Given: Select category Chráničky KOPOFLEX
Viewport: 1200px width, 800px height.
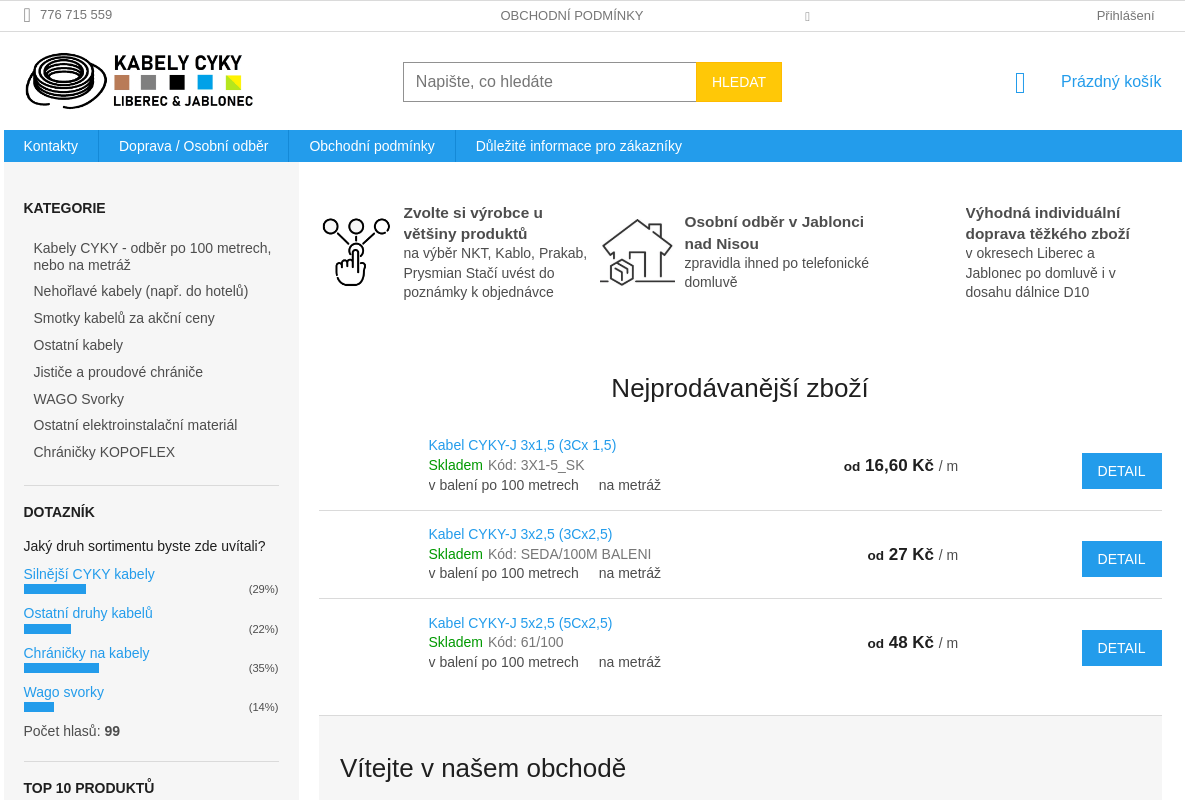Looking at the screenshot, I should 104,452.
